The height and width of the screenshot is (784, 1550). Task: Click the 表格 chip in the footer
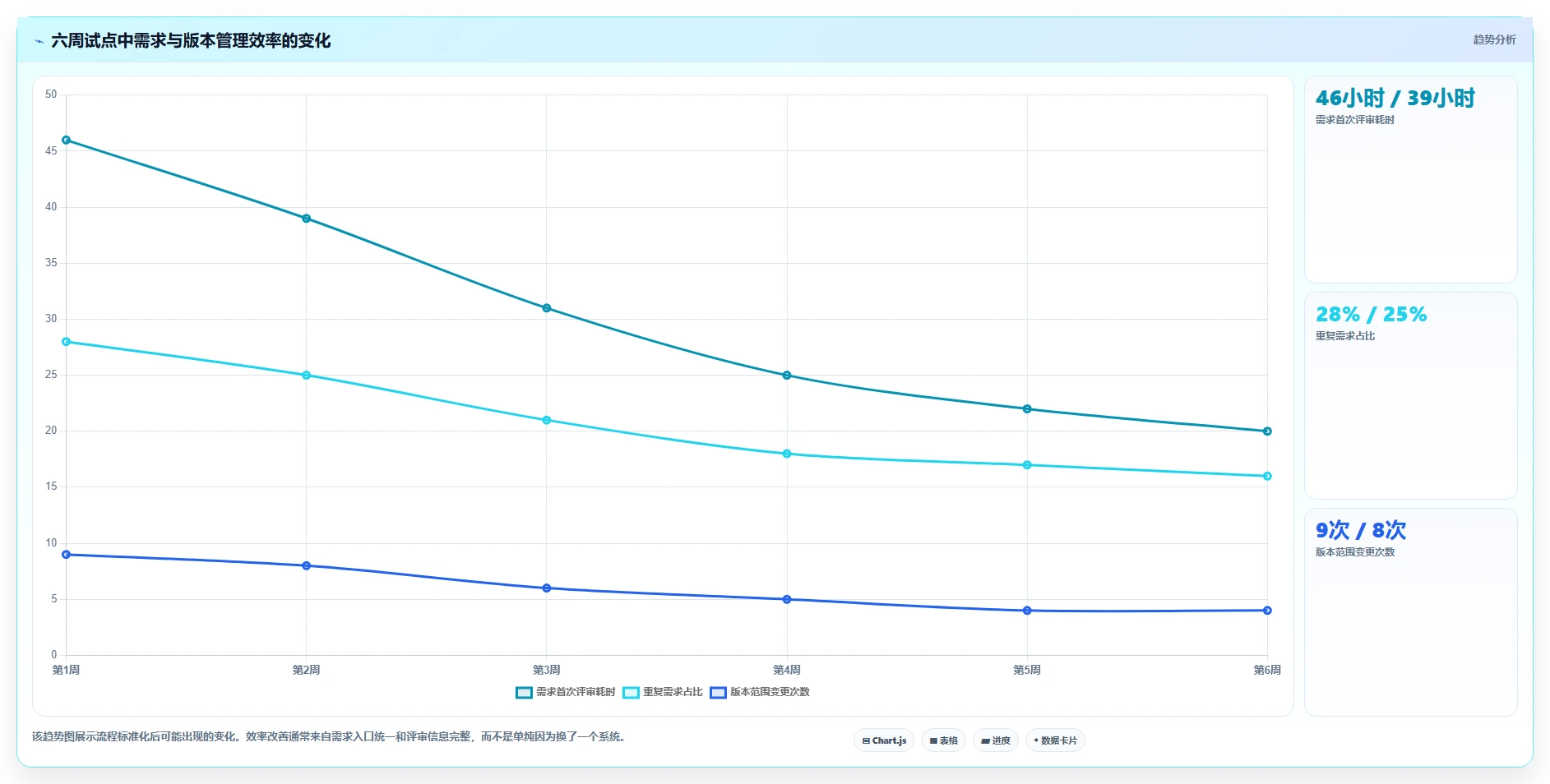coord(943,740)
